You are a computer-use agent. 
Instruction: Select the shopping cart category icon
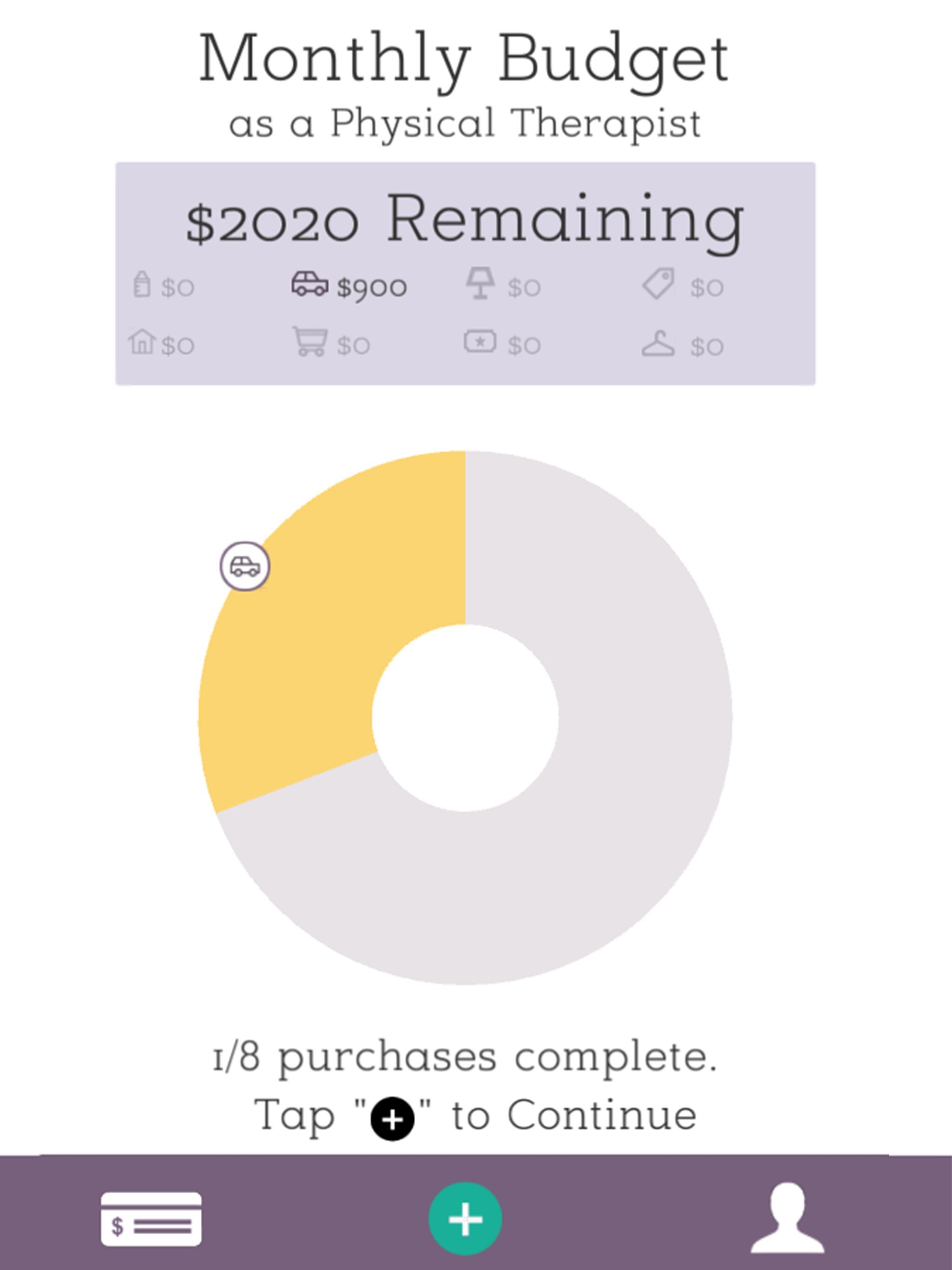pyautogui.click(x=310, y=342)
